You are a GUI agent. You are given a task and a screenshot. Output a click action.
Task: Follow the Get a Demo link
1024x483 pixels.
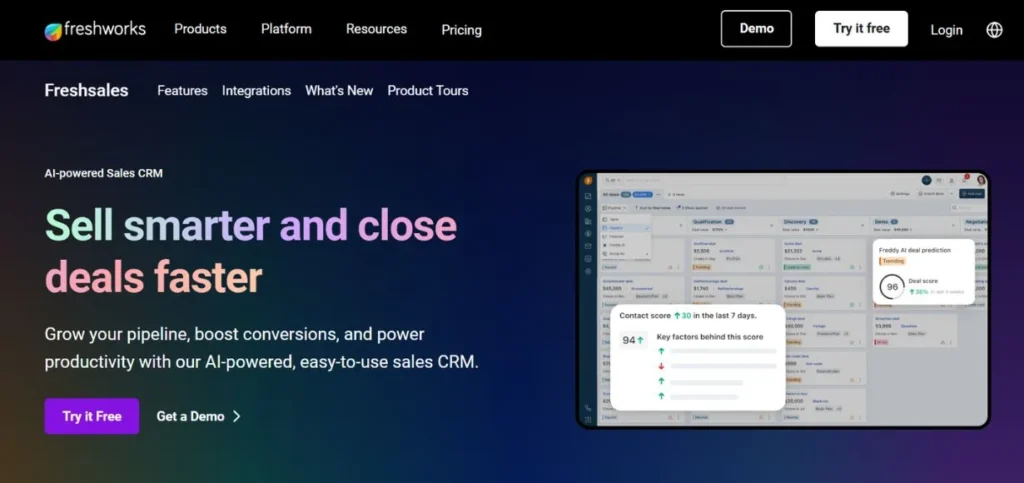pyautogui.click(x=199, y=416)
